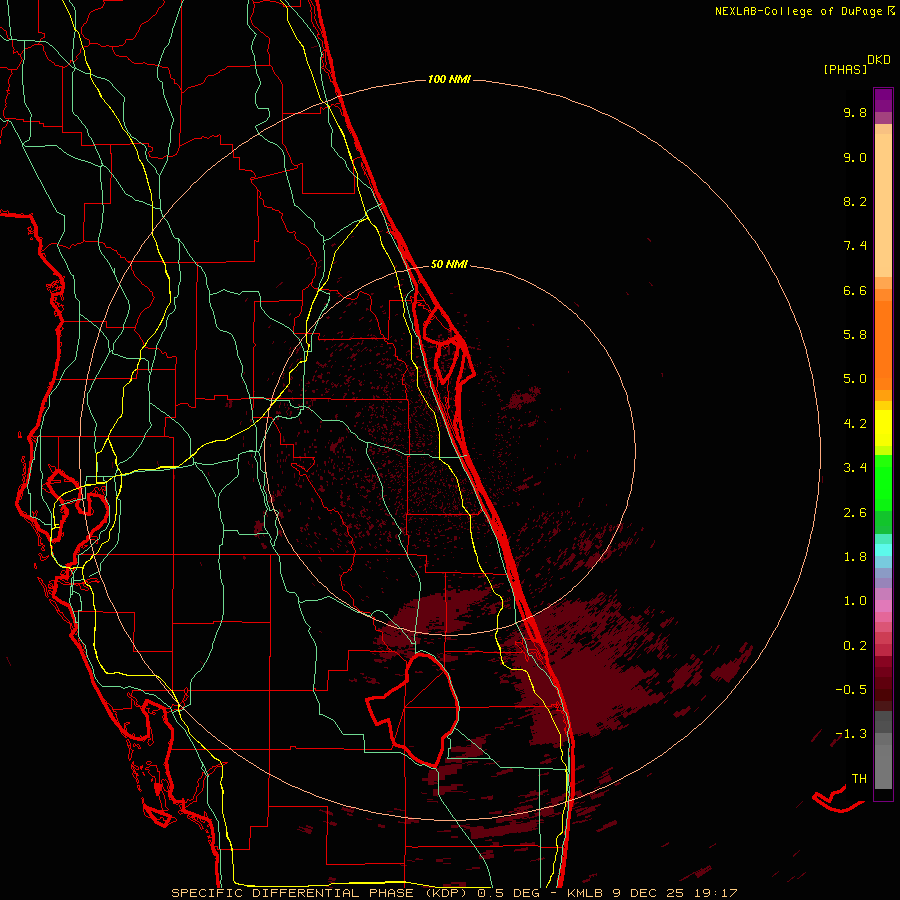900x900 pixels.
Task: Click the bright green swatch on the color bar
Action: (883, 482)
